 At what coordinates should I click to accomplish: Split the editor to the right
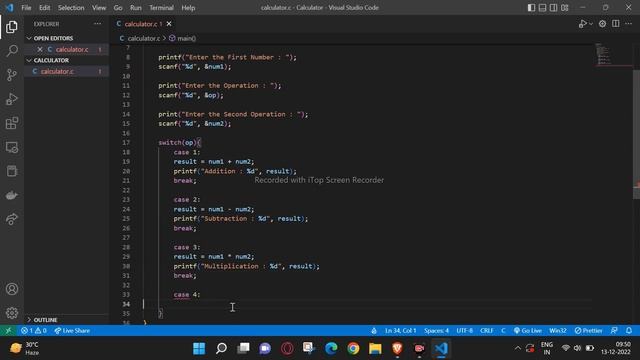pos(616,24)
